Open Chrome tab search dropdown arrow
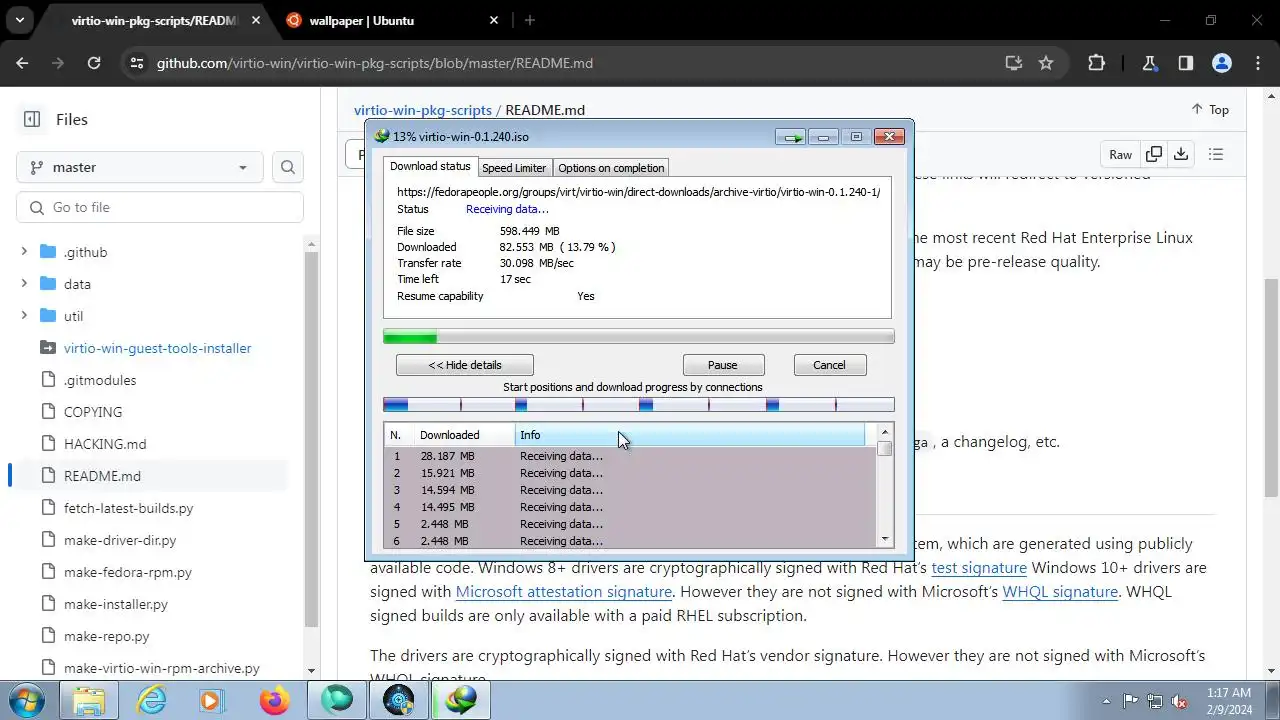Viewport: 1280px width, 720px height. [20, 20]
